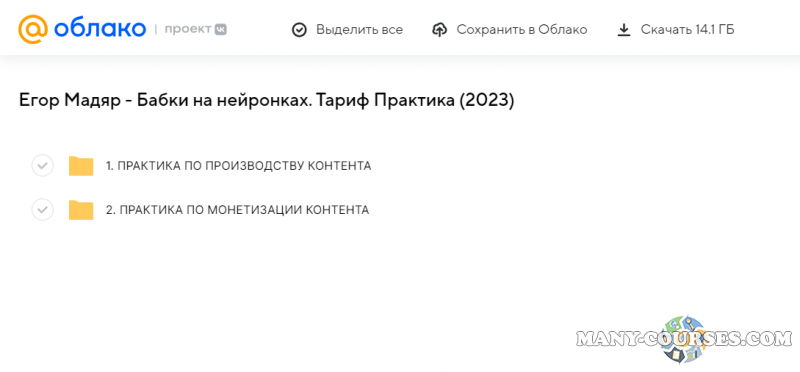Screen dimensions: 800x372
Task: Click the yellow folder icon for ПРОИЗВОДСТВУ КОНТЕНТА
Action: pos(81,166)
